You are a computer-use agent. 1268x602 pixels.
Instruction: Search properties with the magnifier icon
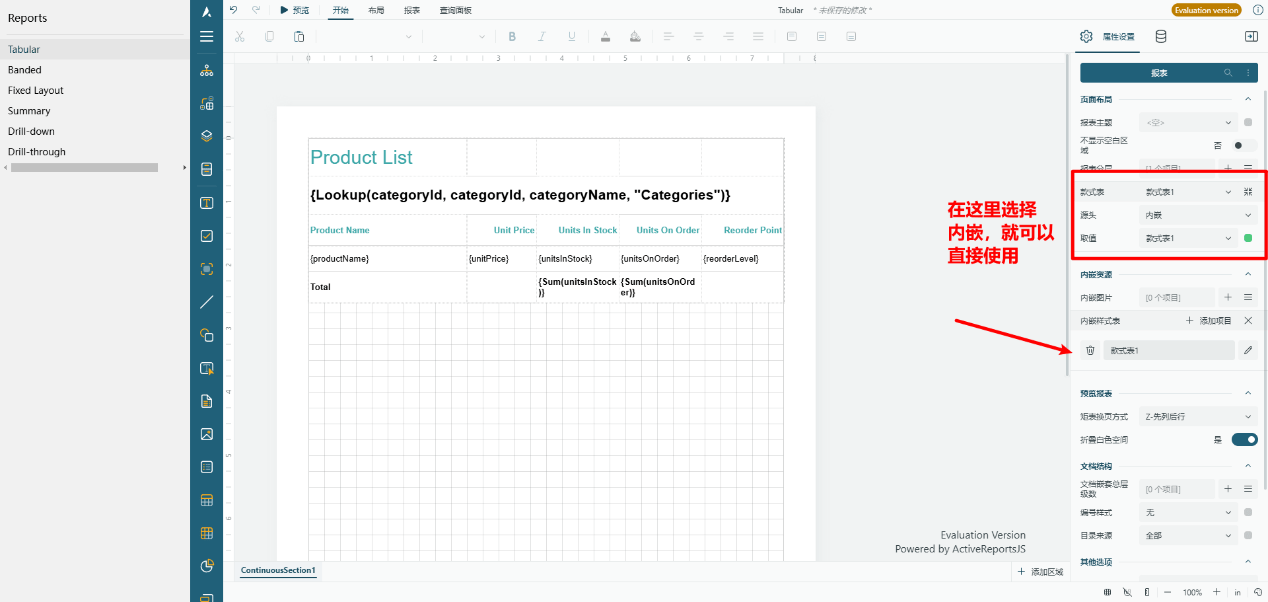pos(1229,73)
